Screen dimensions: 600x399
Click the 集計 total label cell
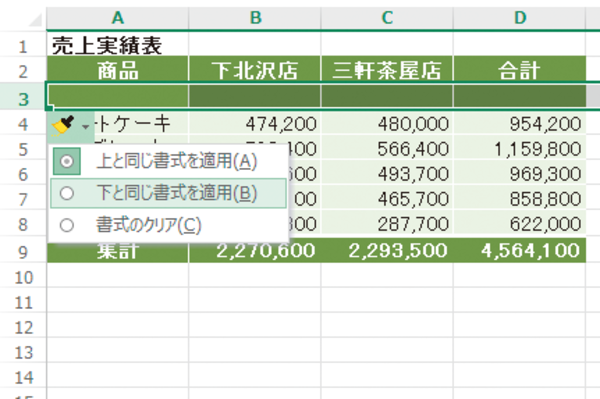(117, 251)
